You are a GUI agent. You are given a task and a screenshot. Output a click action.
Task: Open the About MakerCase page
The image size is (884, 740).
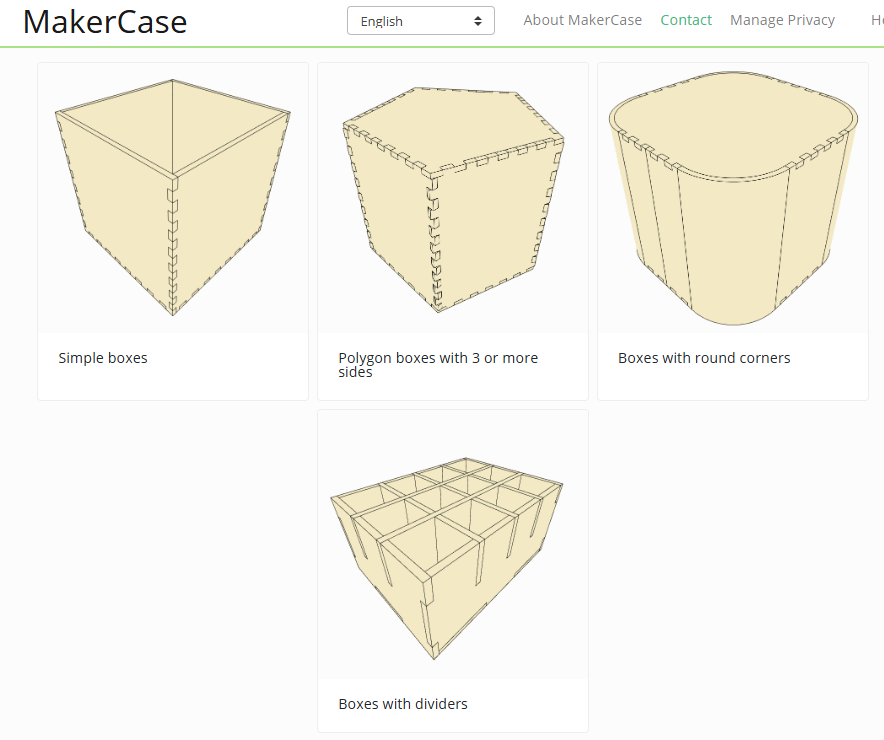click(582, 20)
